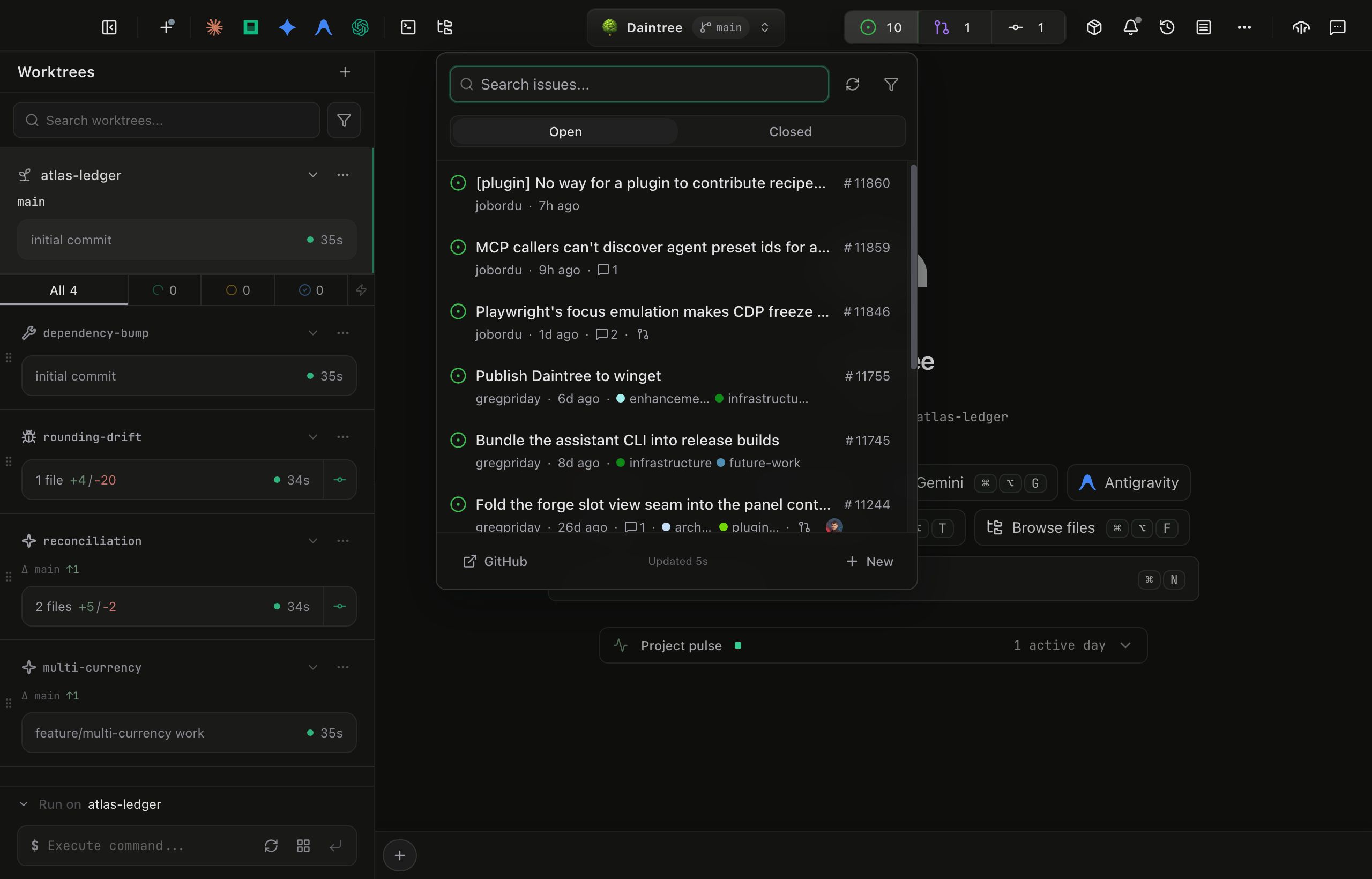Expand the atlas-ledger worktree chevron
This screenshot has height=879, width=1372.
pos(313,175)
